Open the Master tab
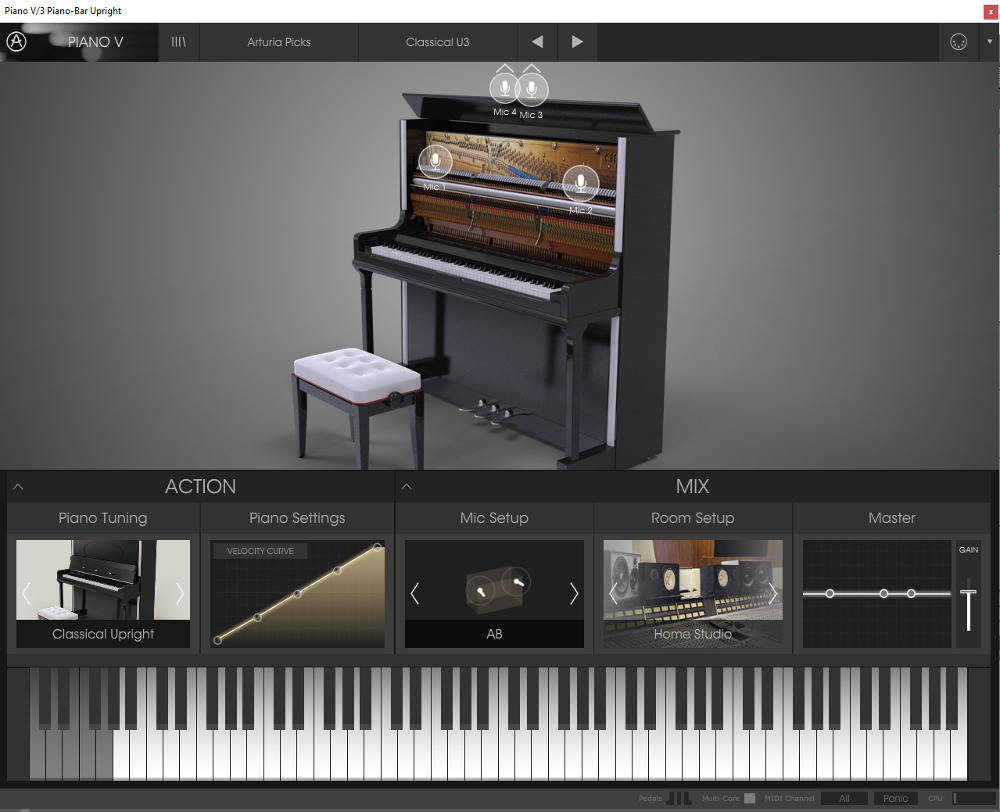The height and width of the screenshot is (812, 1000). point(892,518)
